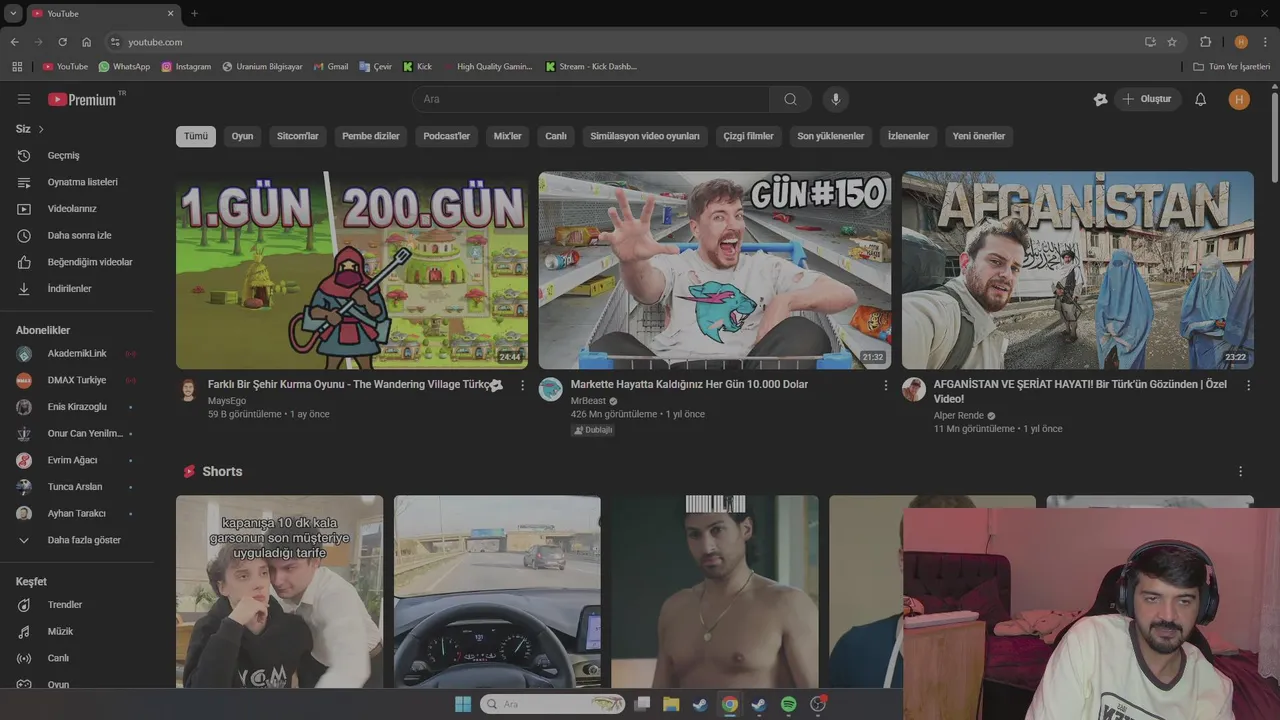Open File Explorer from the taskbar

point(671,704)
